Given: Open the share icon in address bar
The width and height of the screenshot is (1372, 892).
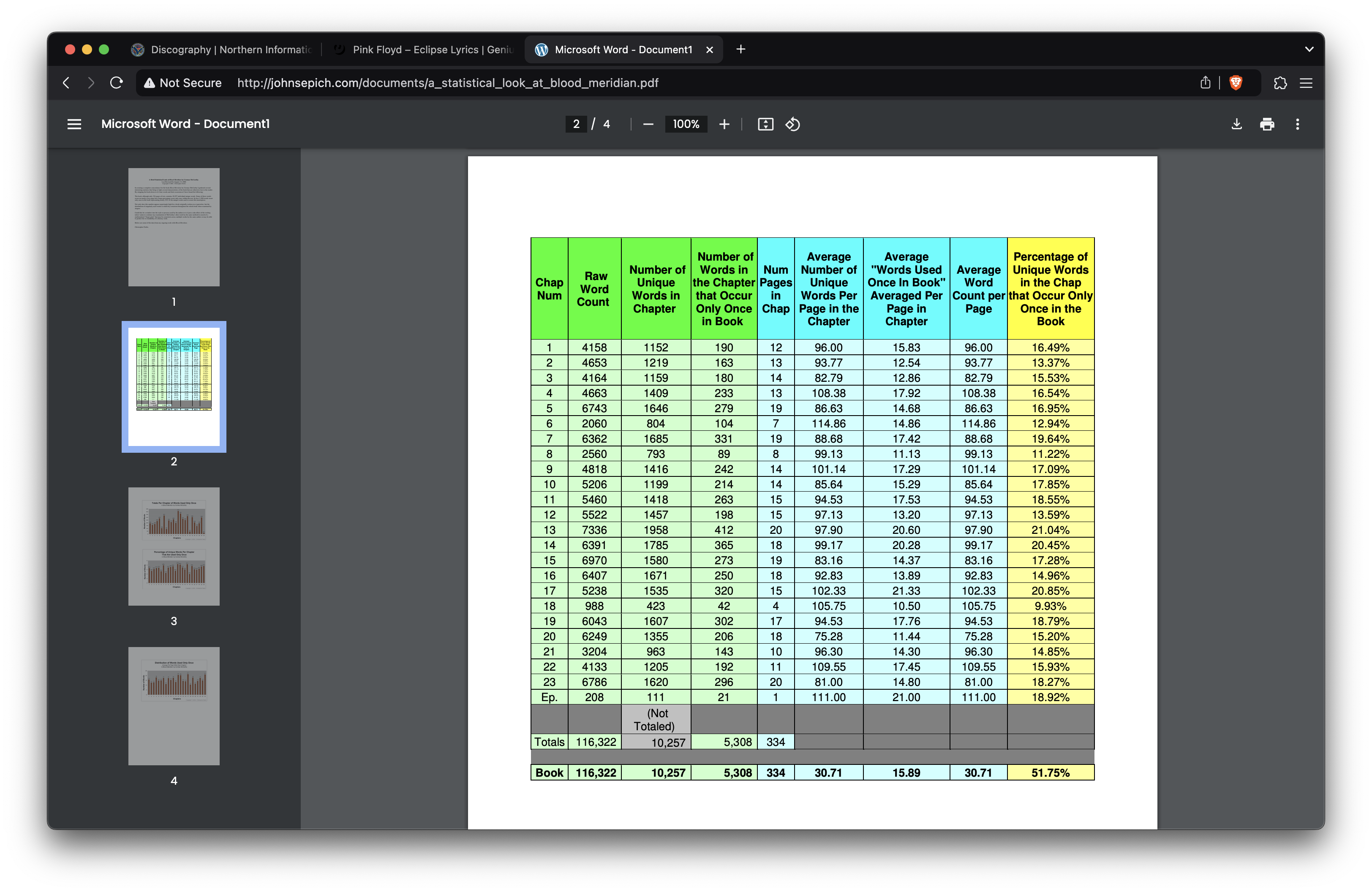Looking at the screenshot, I should point(1205,83).
